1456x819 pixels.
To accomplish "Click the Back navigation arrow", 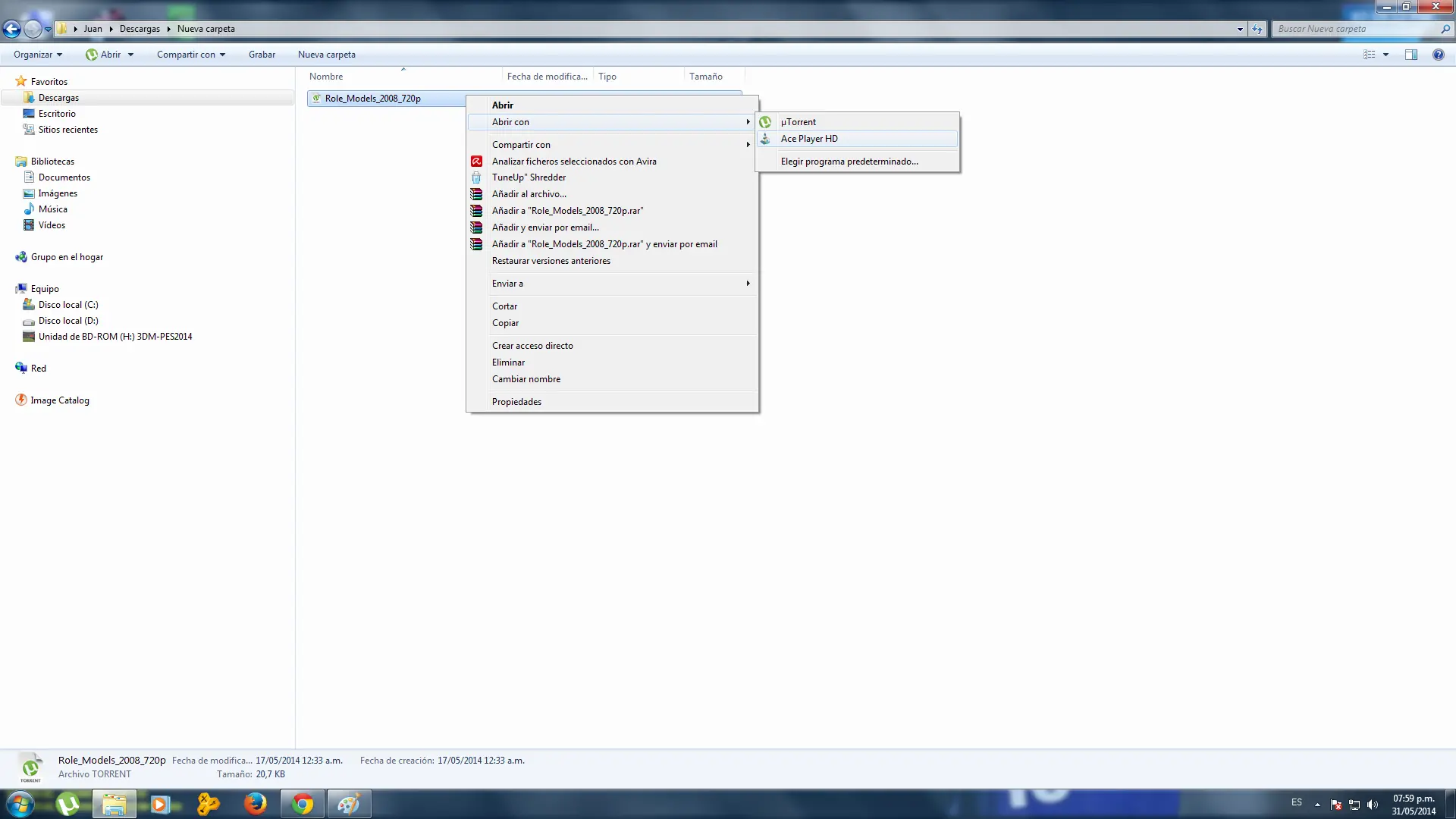I will (x=11, y=29).
